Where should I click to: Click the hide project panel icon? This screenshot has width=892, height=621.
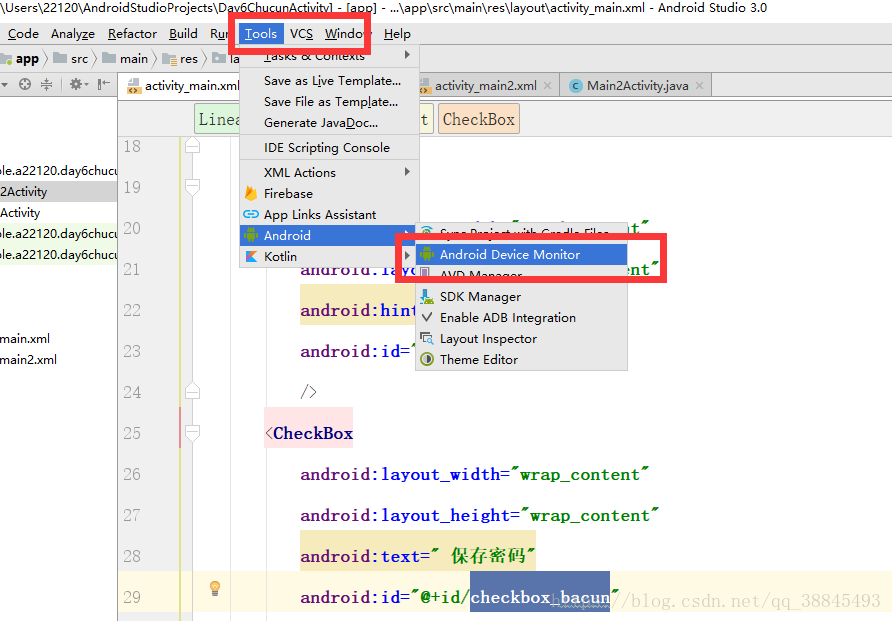pyautogui.click(x=104, y=85)
